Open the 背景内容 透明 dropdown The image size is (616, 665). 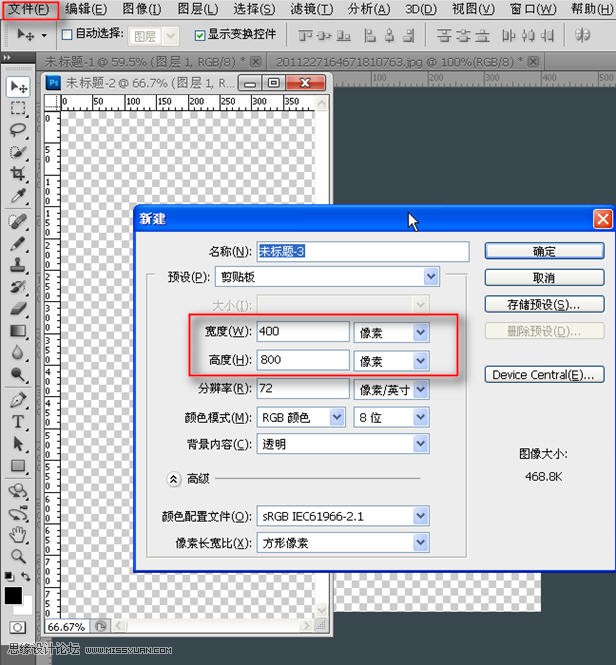tap(420, 444)
